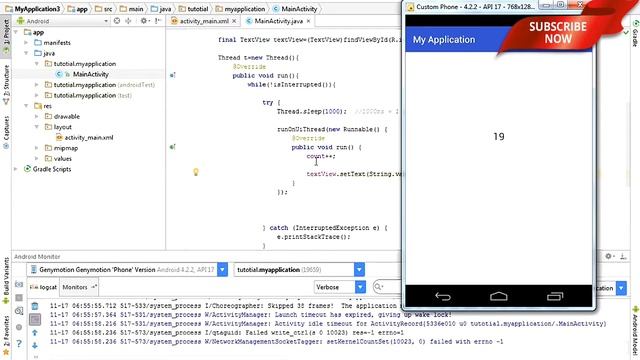Viewport: 640px width, 360px height.
Task: Open the Project tool window sidebar tab
Action: click(x=6, y=37)
